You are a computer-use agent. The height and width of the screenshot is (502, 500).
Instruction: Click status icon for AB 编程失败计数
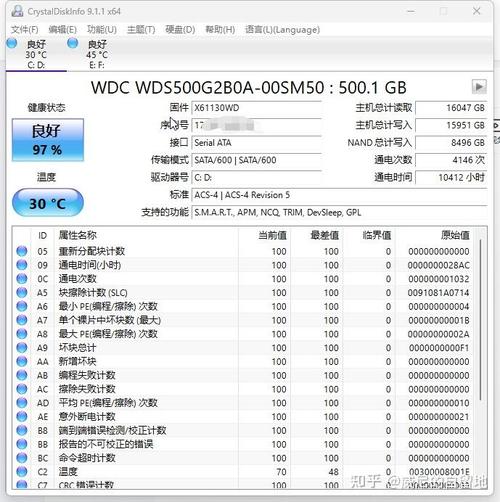point(22,375)
